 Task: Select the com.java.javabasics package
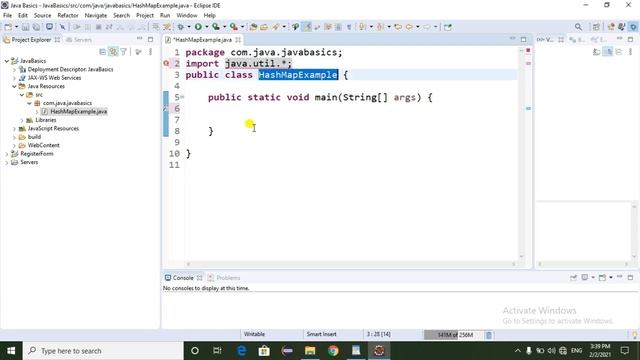67,103
